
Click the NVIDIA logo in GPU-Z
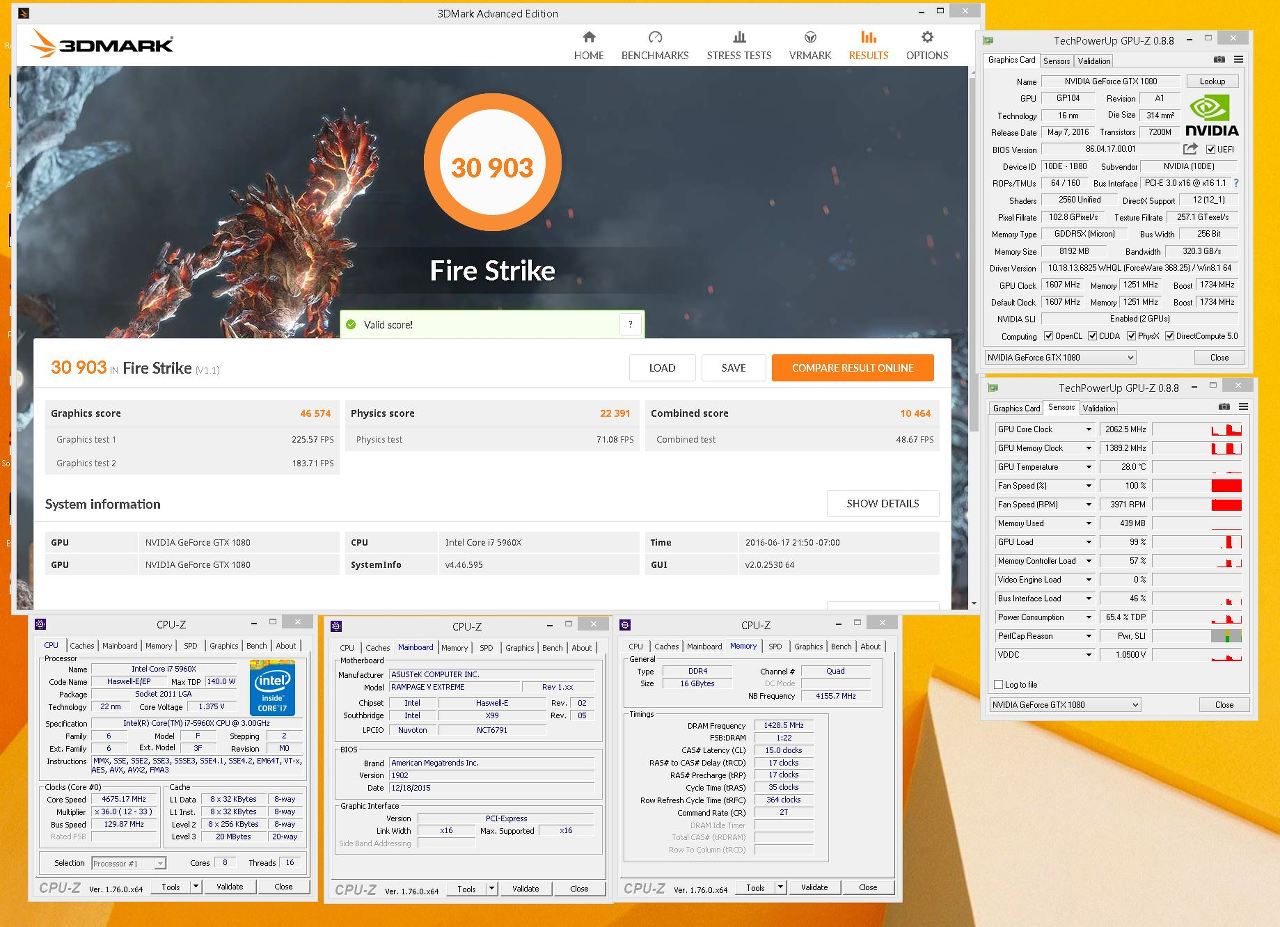click(x=1212, y=115)
